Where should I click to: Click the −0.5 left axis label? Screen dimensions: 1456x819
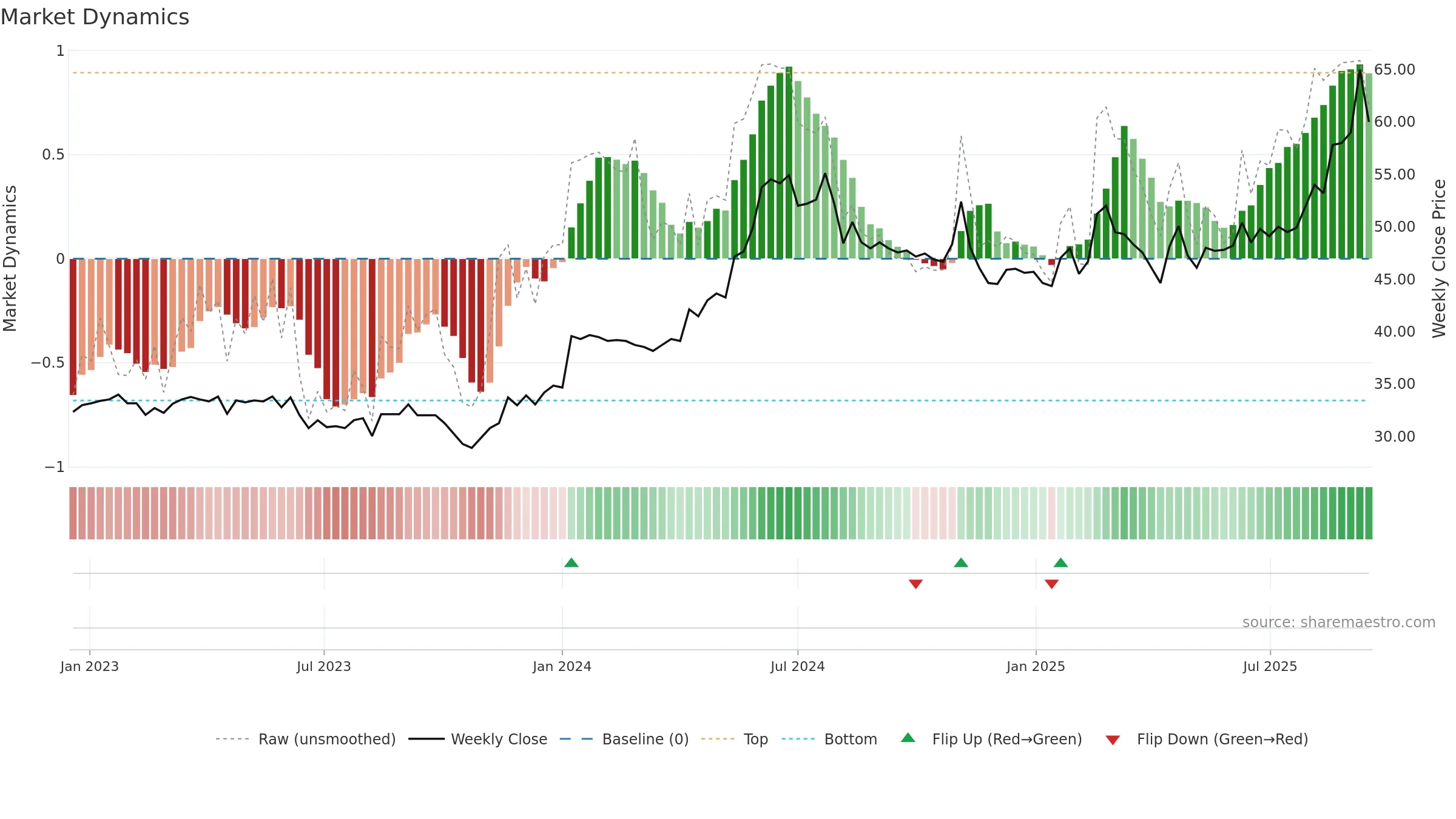pyautogui.click(x=48, y=363)
